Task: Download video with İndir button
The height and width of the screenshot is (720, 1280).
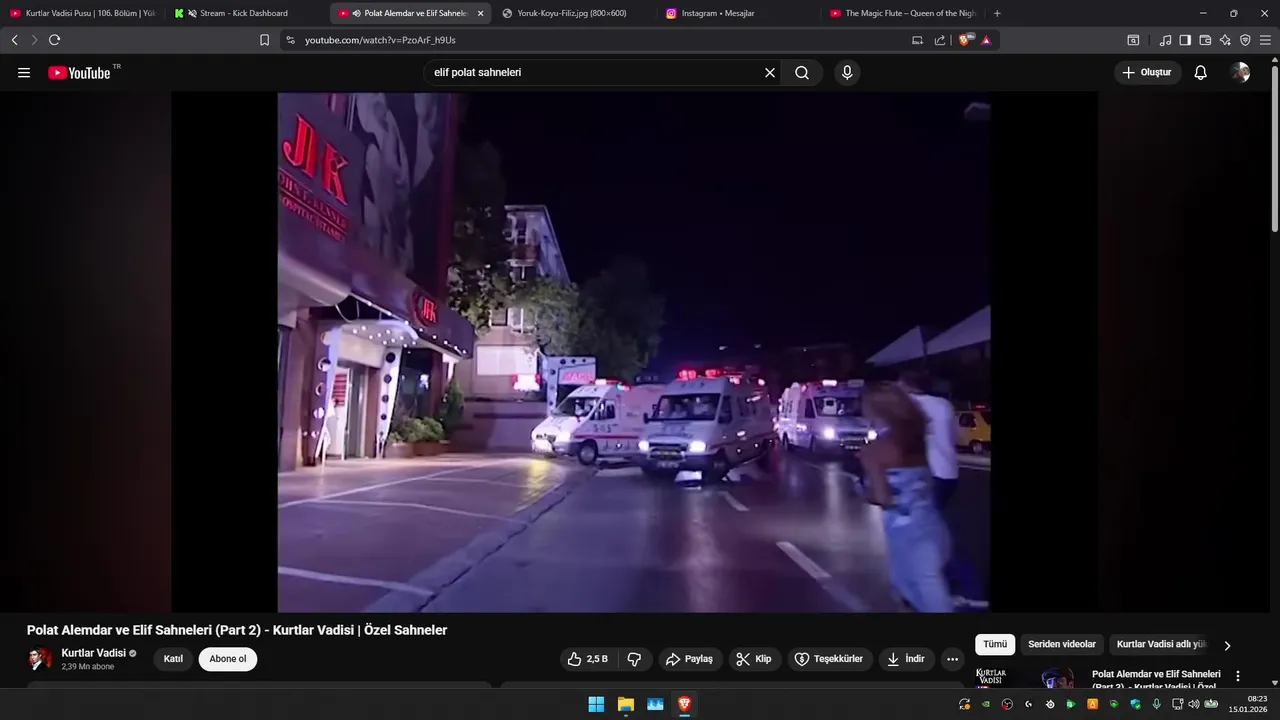Action: (x=906, y=659)
